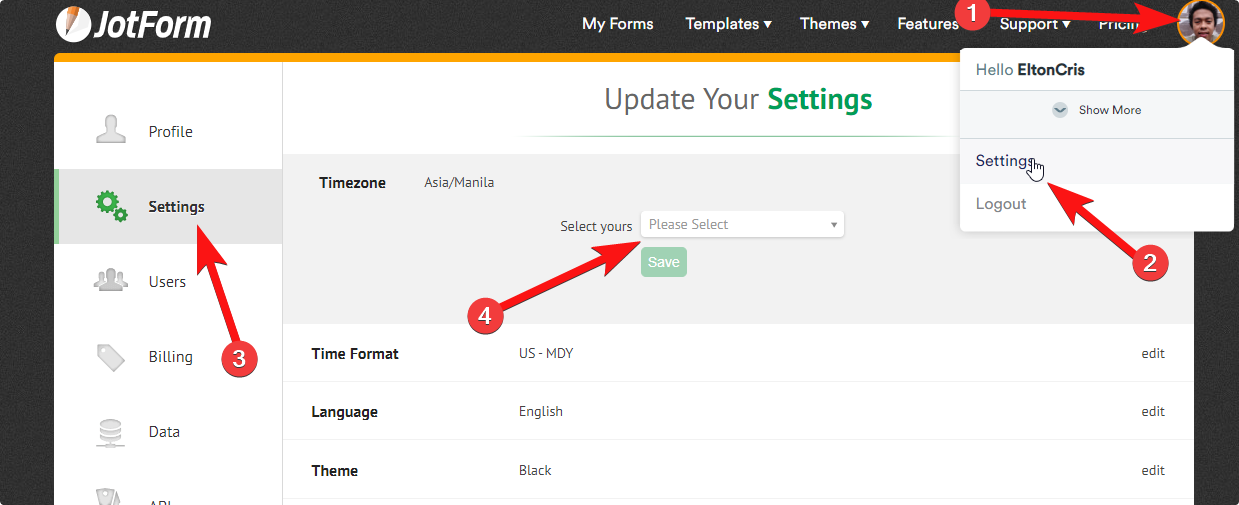This screenshot has width=1239, height=505.
Task: Click the Show More chevron icon
Action: 1060,110
